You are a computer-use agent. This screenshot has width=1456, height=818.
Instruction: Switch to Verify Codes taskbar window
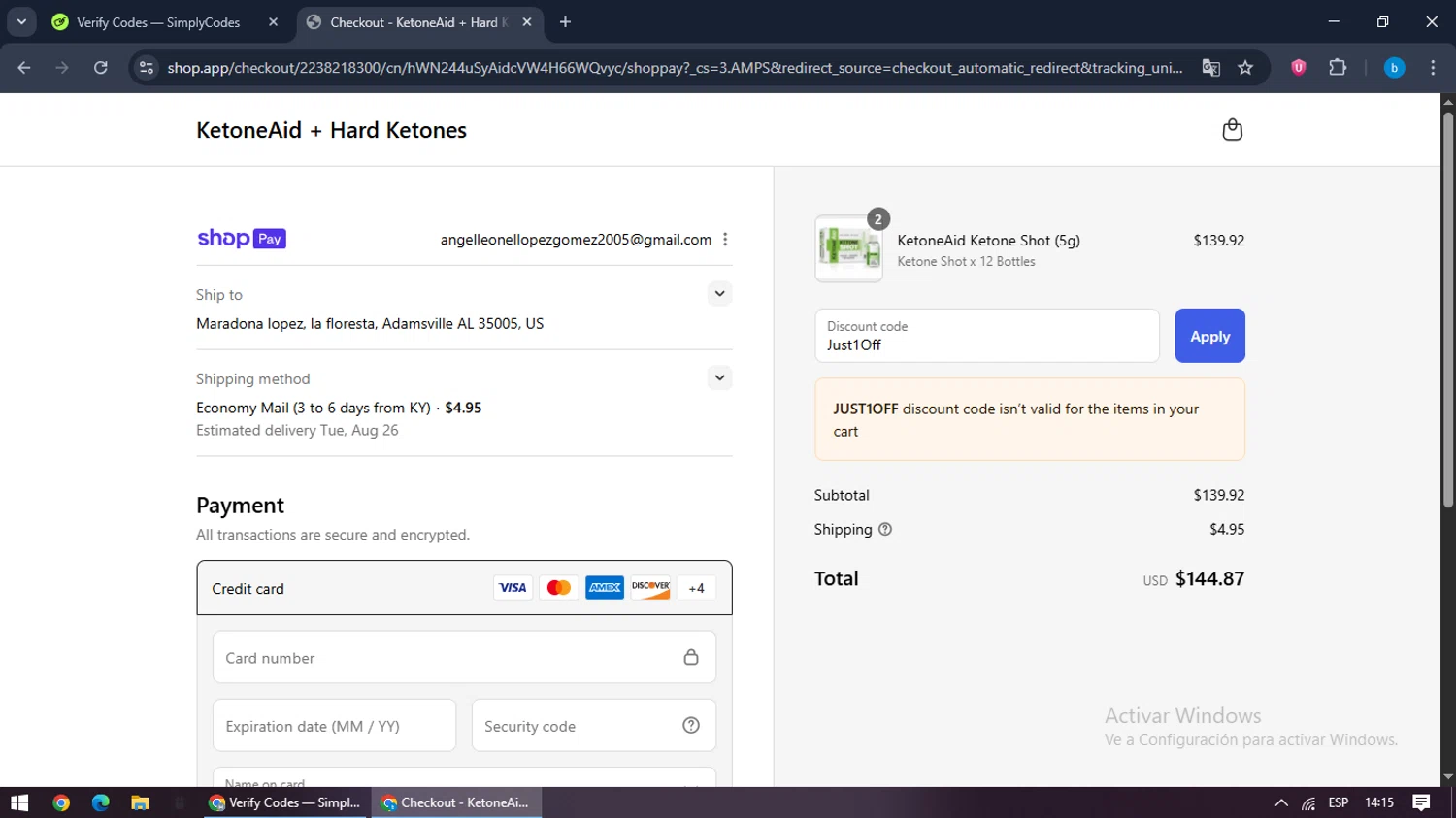click(x=285, y=802)
